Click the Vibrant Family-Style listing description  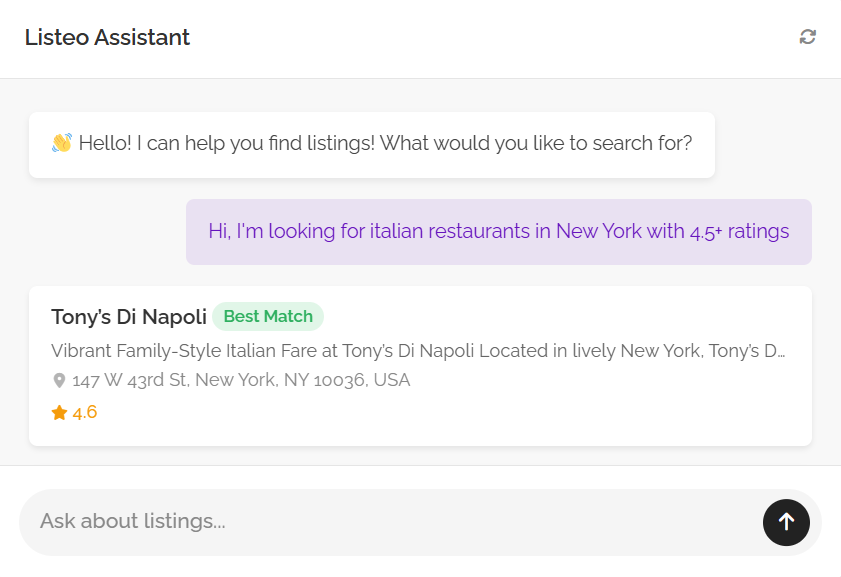coord(400,351)
